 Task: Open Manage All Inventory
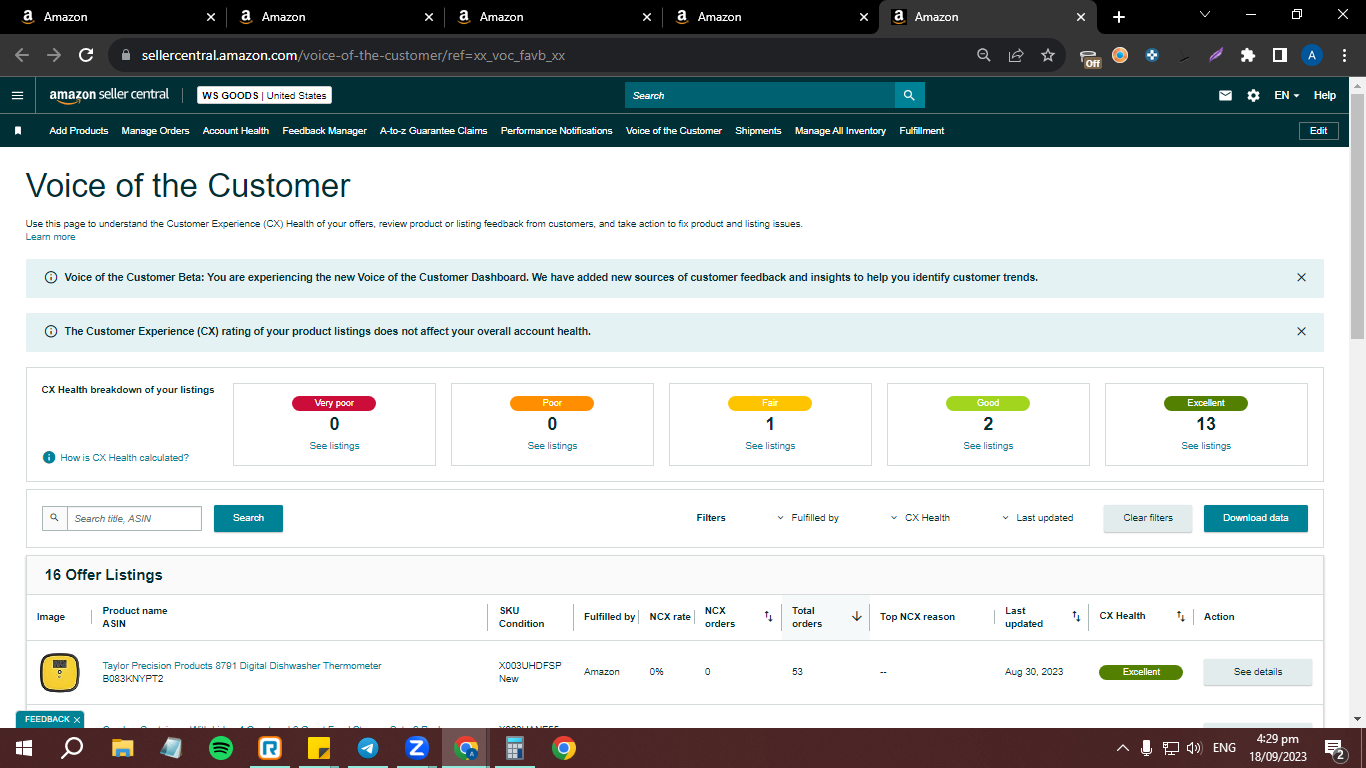pyautogui.click(x=840, y=131)
